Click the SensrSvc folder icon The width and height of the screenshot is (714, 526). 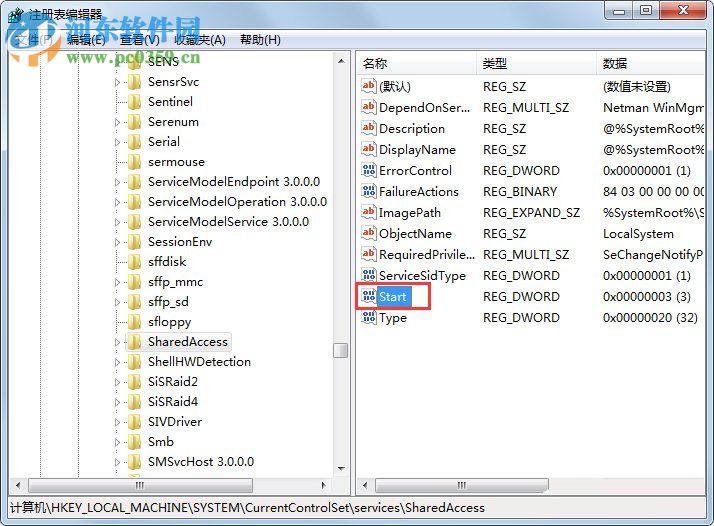(x=134, y=82)
